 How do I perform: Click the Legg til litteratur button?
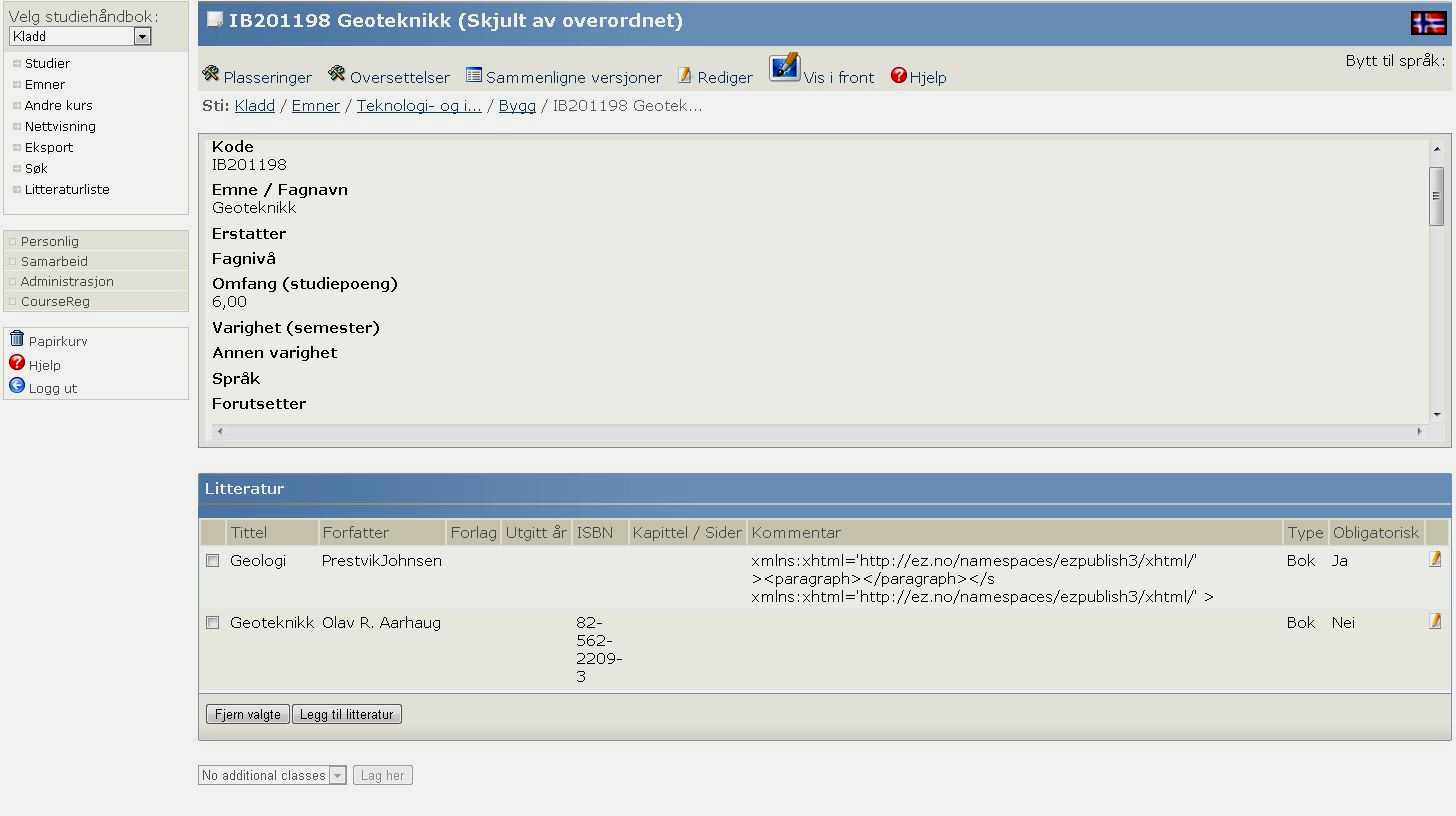tap(347, 714)
